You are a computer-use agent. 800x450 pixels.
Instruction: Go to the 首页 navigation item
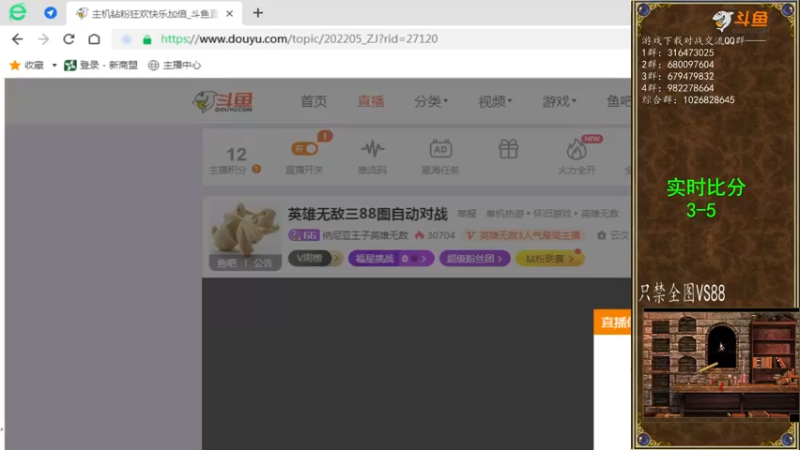coord(313,102)
